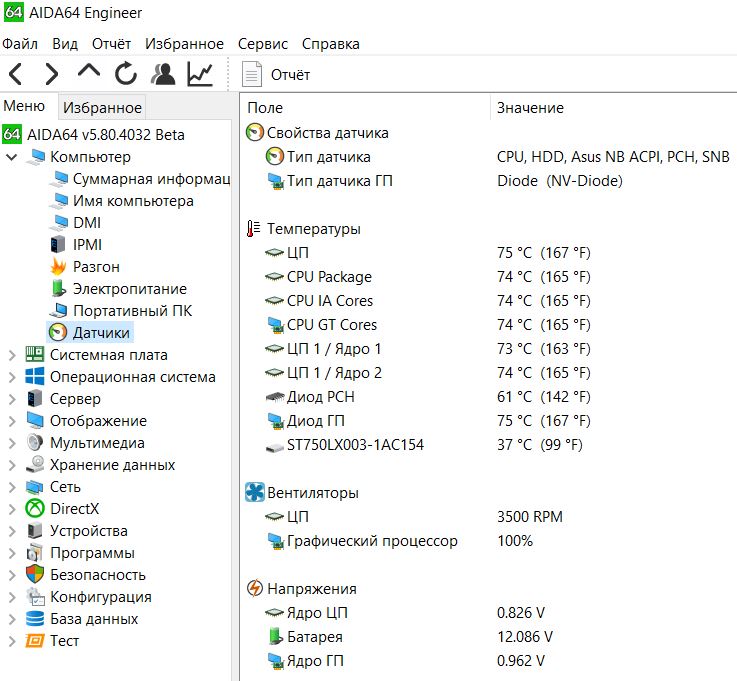
Task: Click the Хранение данных disk icon
Action: coord(35,464)
